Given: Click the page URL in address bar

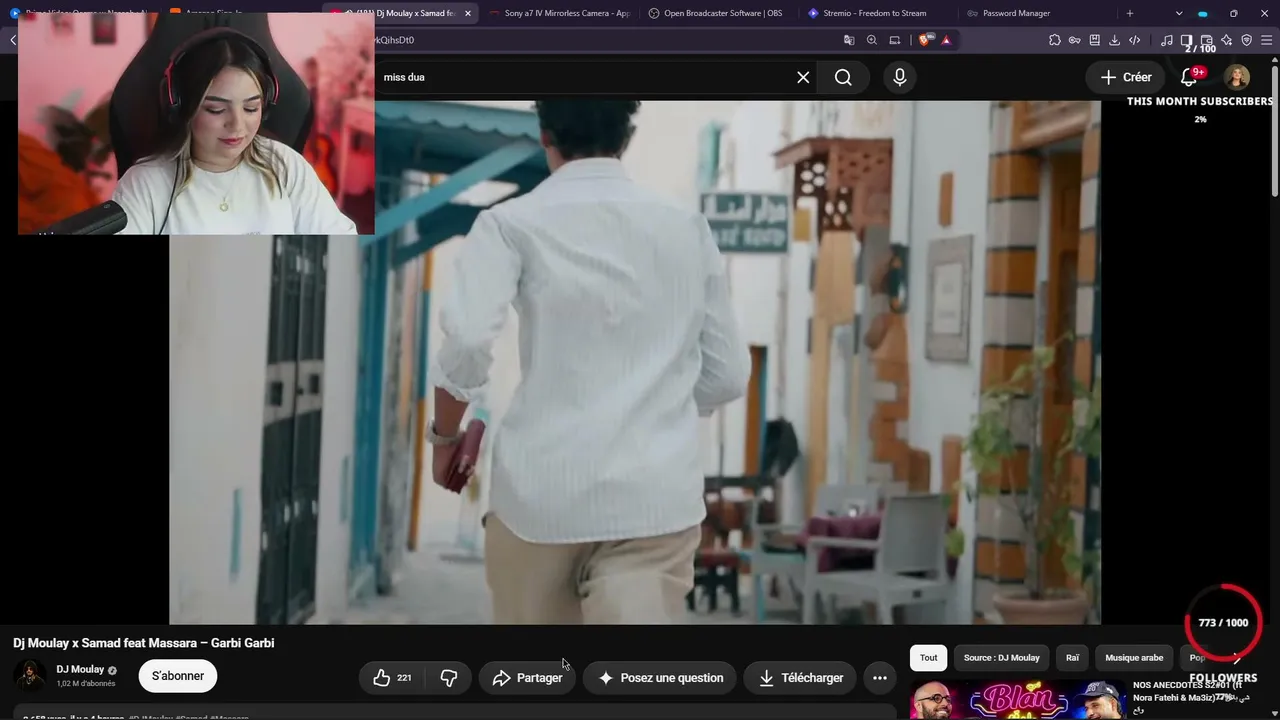Looking at the screenshot, I should [x=394, y=40].
